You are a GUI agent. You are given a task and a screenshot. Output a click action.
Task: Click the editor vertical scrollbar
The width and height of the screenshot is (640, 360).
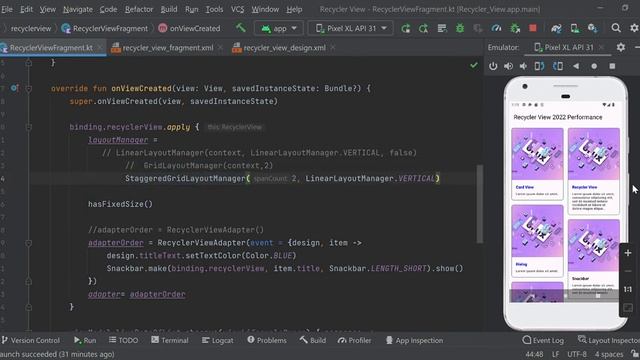point(480,204)
